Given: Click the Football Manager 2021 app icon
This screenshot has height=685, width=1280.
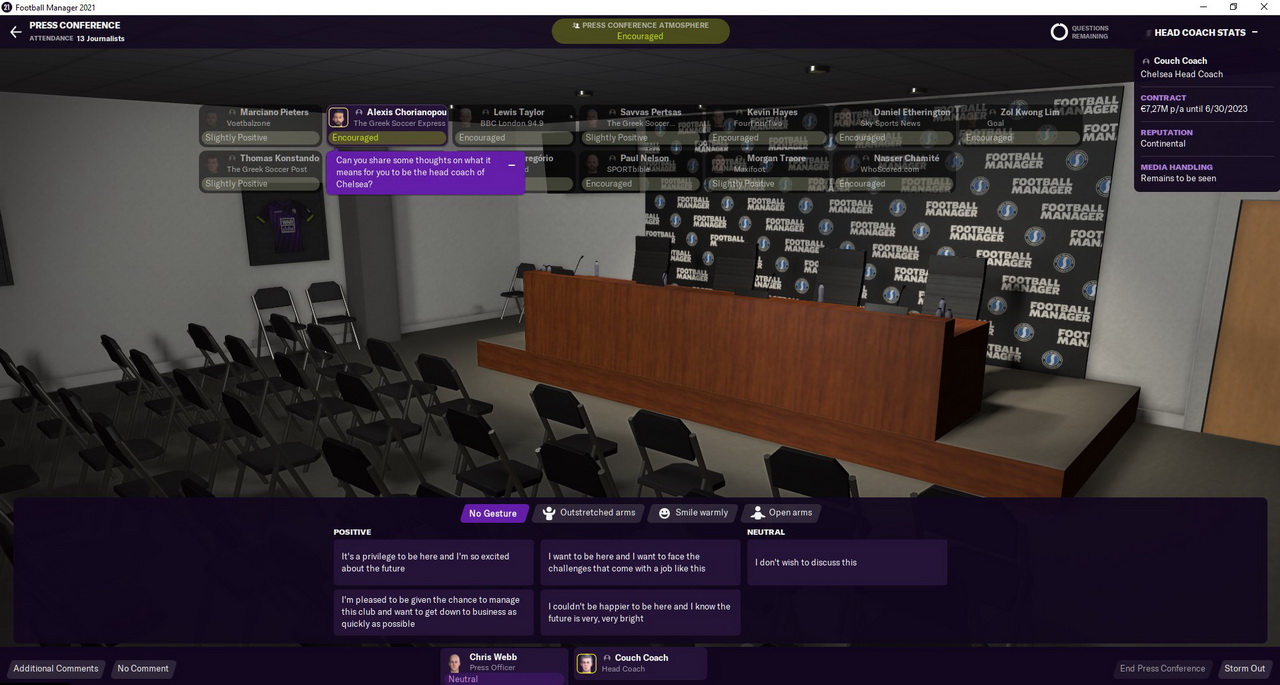Looking at the screenshot, I should (x=7, y=7).
